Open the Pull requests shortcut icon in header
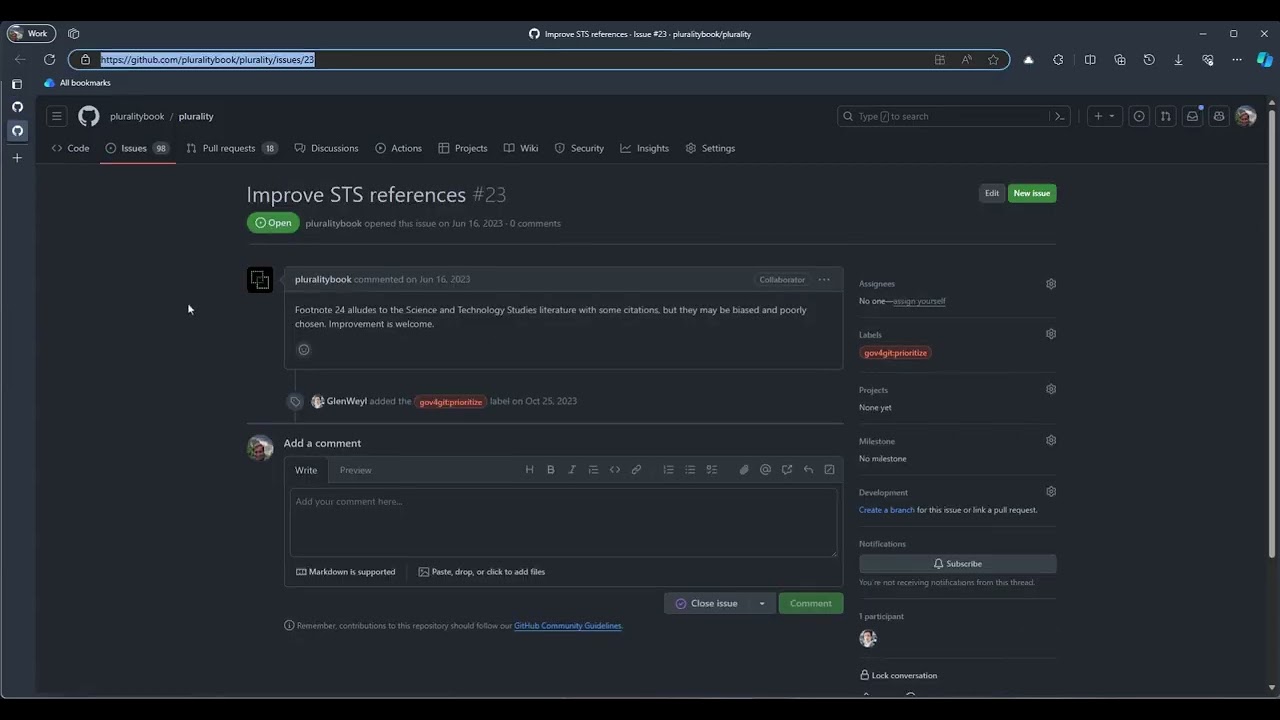Viewport: 1280px width, 720px height. [1165, 116]
